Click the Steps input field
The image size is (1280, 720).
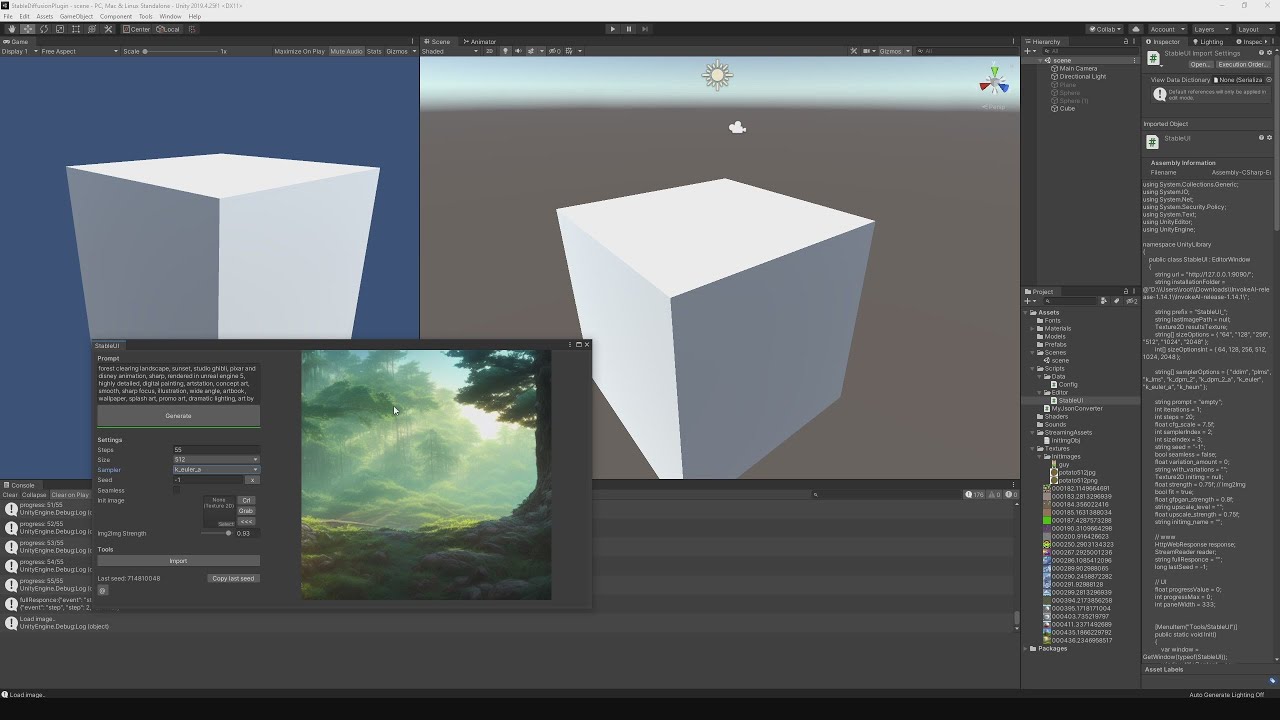(x=216, y=450)
